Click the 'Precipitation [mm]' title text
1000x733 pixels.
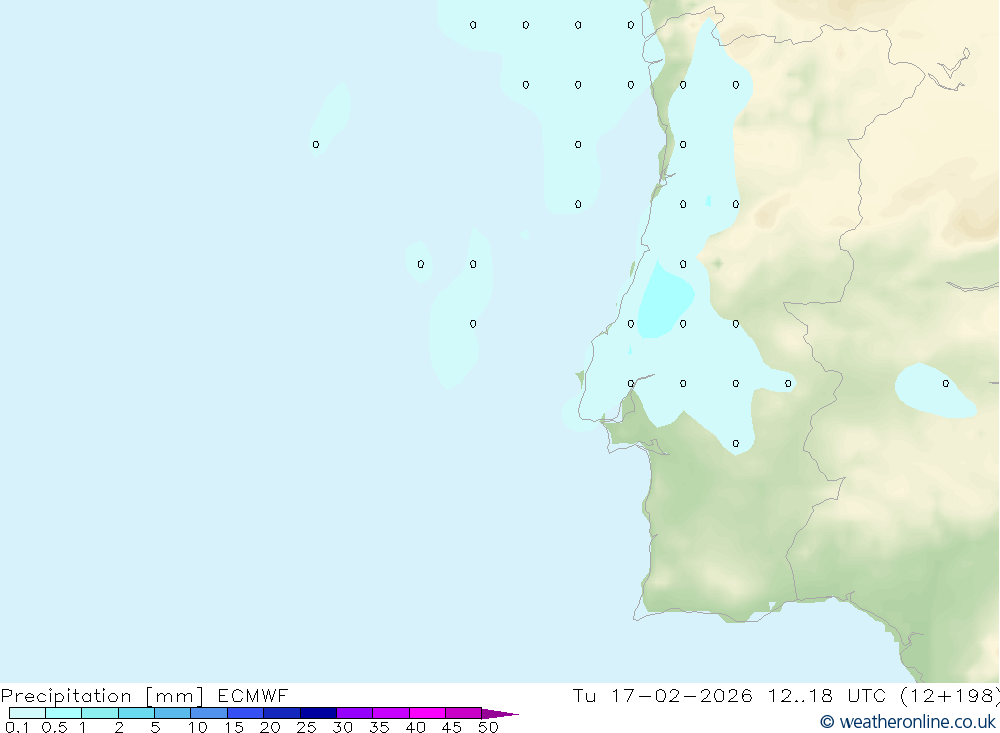(x=102, y=696)
